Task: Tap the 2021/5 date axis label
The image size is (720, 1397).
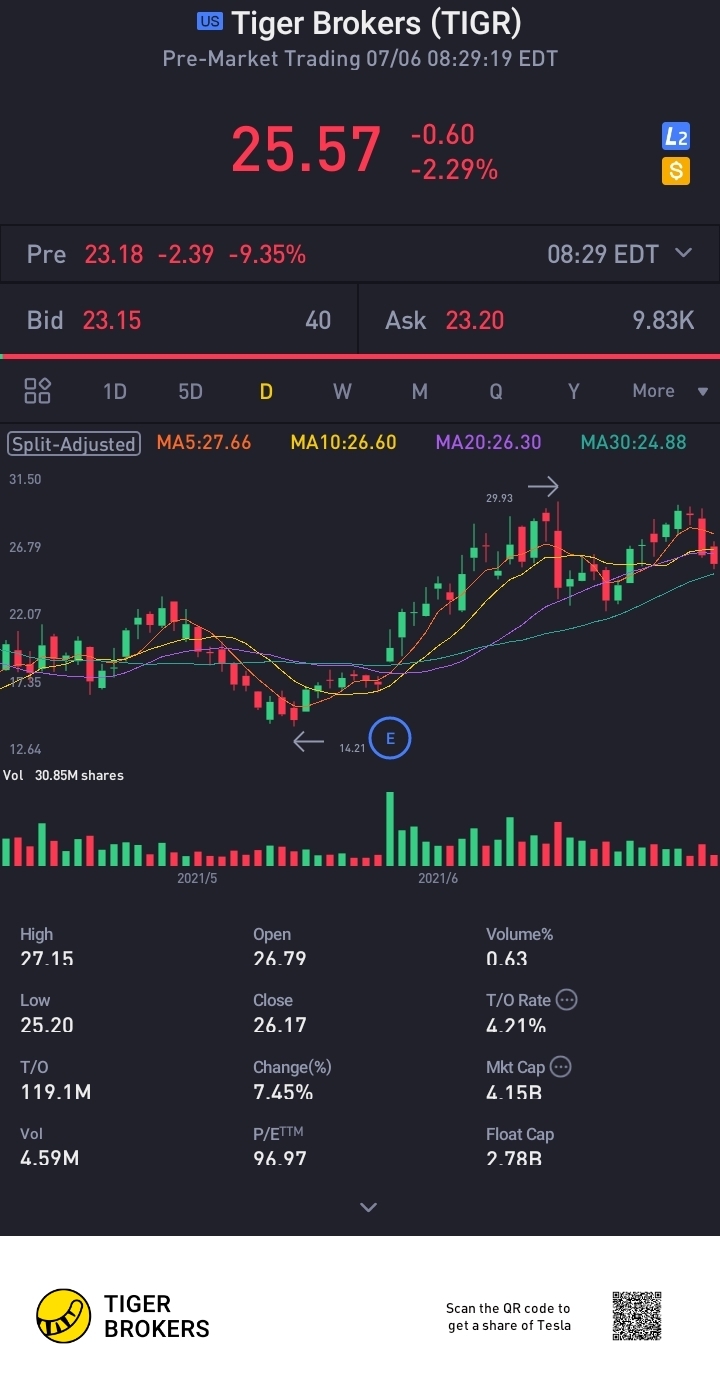Action: pyautogui.click(x=197, y=878)
